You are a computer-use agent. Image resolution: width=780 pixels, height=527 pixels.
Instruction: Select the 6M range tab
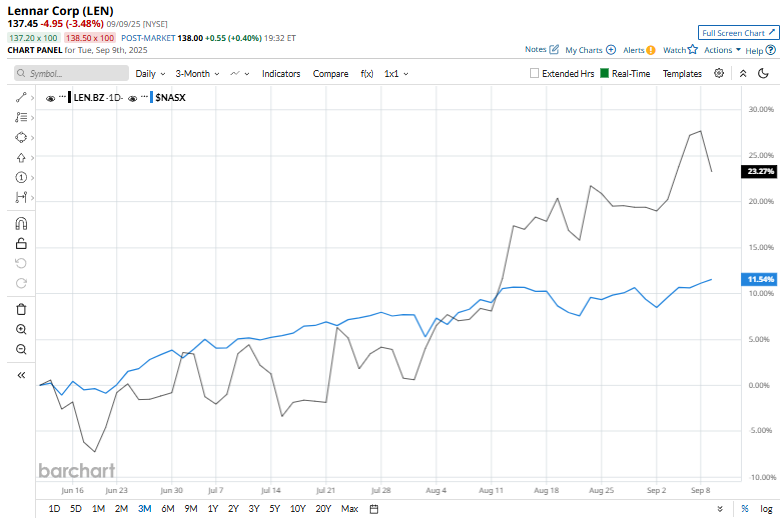click(168, 509)
